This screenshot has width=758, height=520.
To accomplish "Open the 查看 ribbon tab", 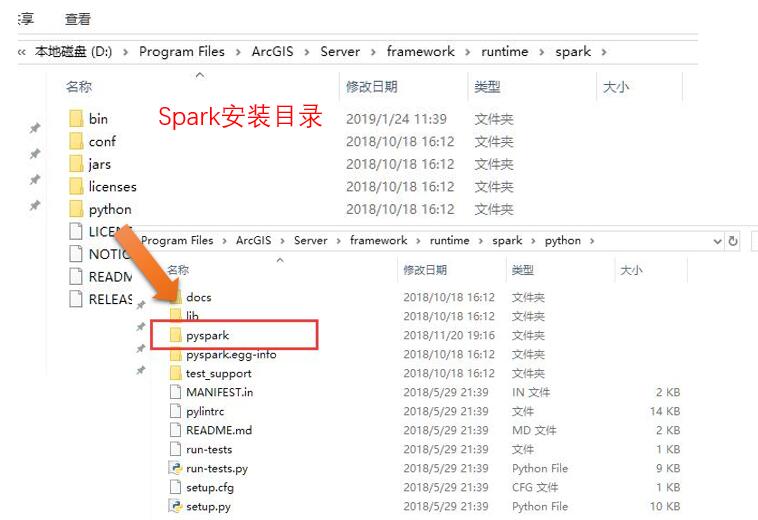I will click(x=78, y=19).
